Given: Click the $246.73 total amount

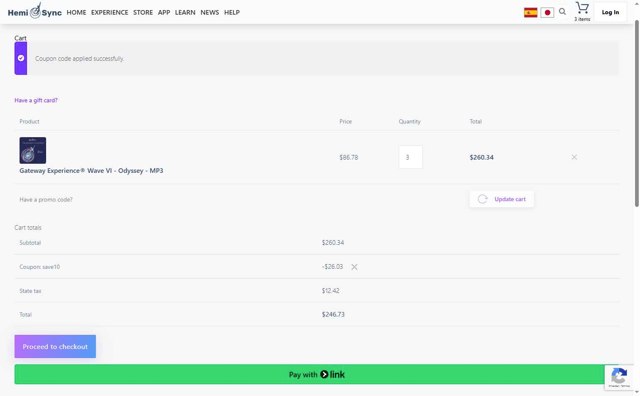Looking at the screenshot, I should pos(333,314).
